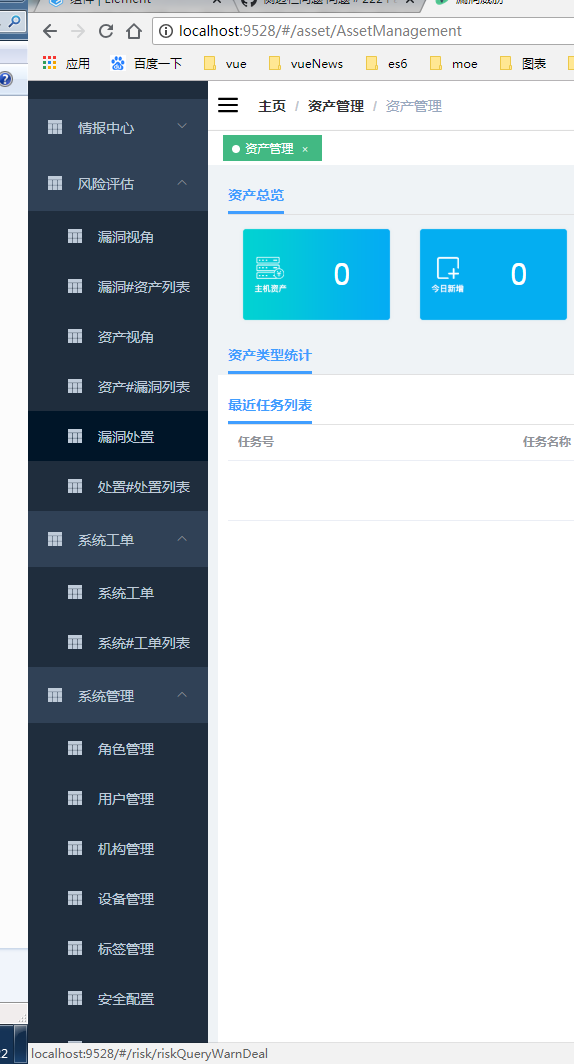Open the 系统工单 submenu item
Screen dimensions: 574x1064
pyautogui.click(x=118, y=593)
